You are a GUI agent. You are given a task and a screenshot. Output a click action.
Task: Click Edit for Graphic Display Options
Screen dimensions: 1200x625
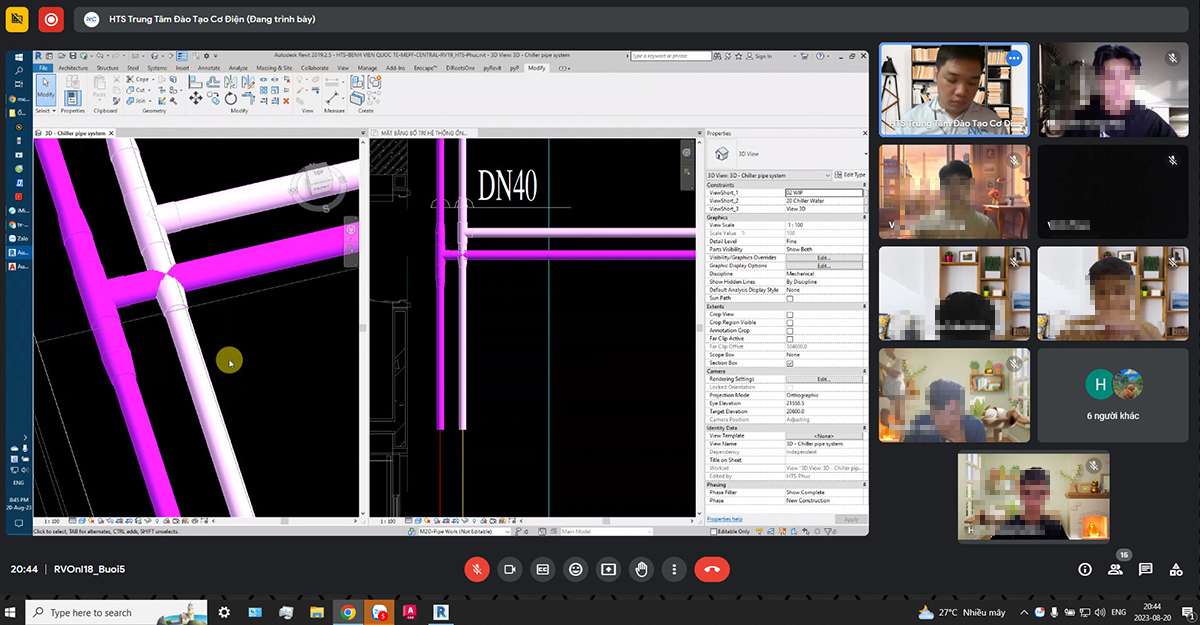pos(824,266)
